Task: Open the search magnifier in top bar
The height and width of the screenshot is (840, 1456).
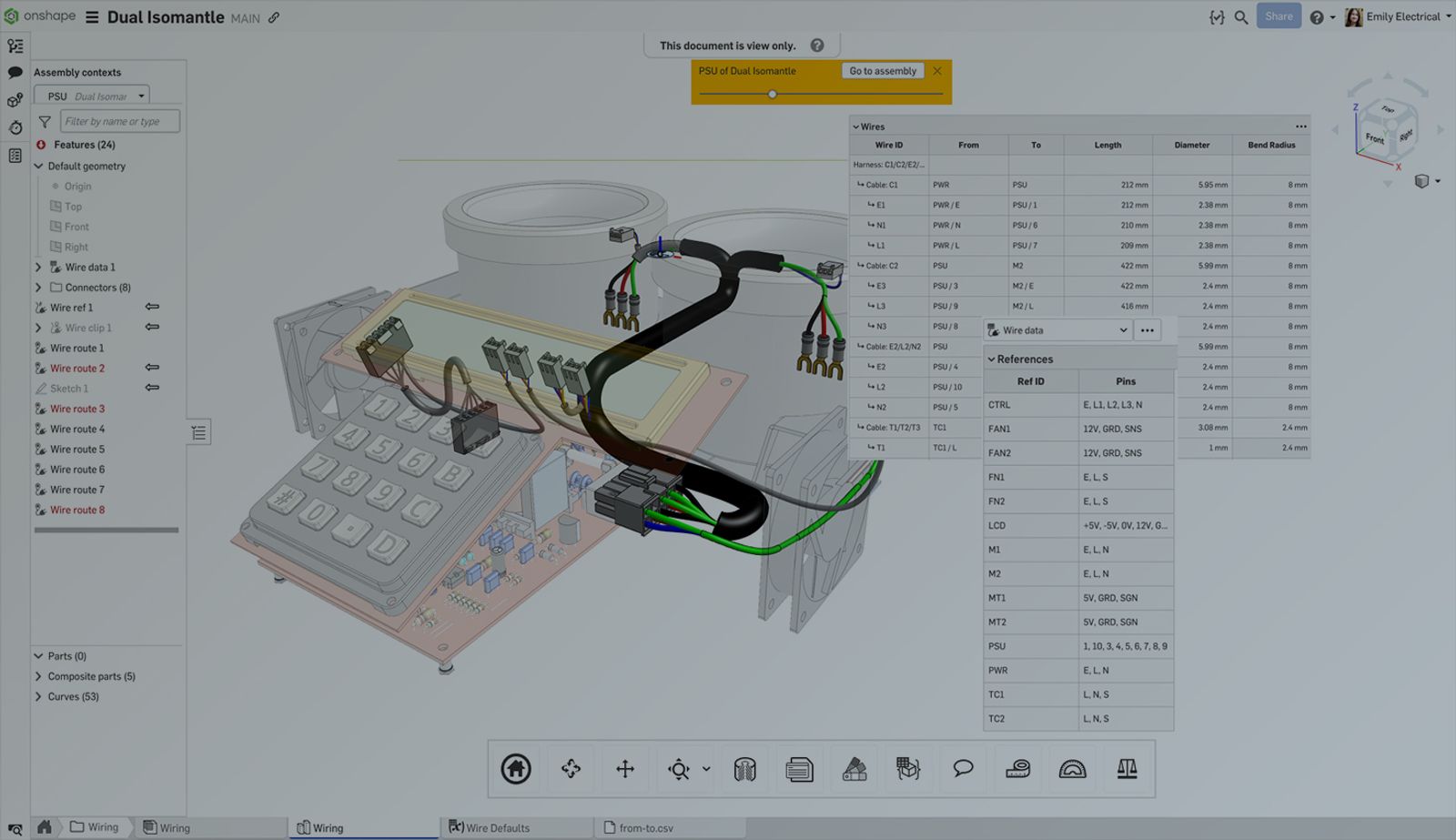Action: click(1241, 17)
